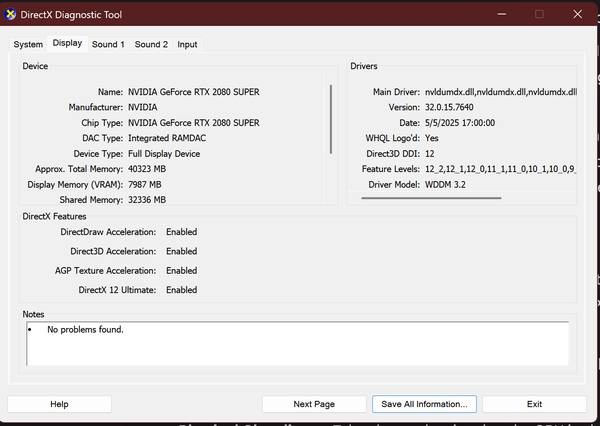Go to the Sound 2 tab
The width and height of the screenshot is (600, 426).
click(x=151, y=44)
